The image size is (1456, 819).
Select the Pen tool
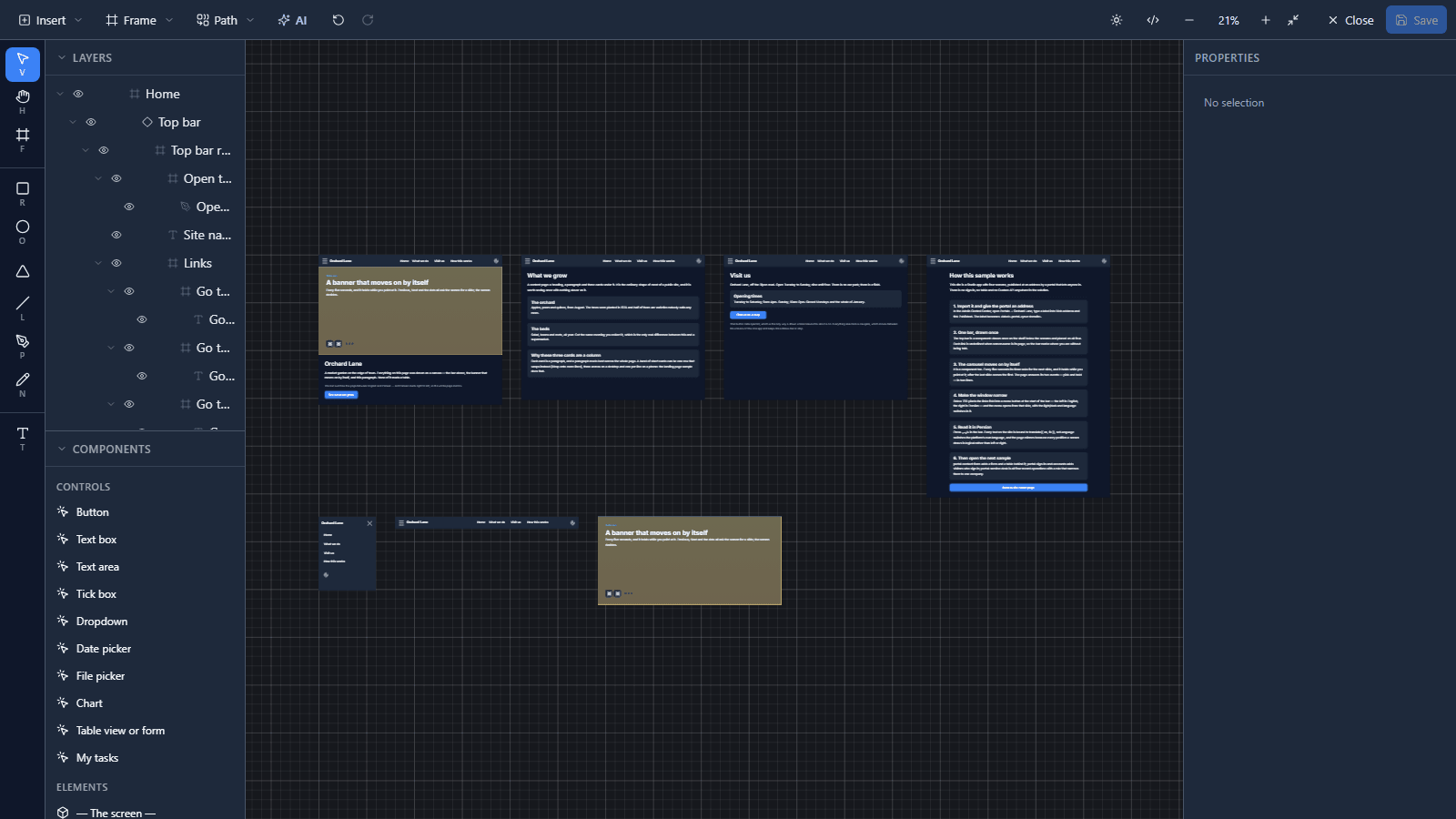(x=23, y=347)
